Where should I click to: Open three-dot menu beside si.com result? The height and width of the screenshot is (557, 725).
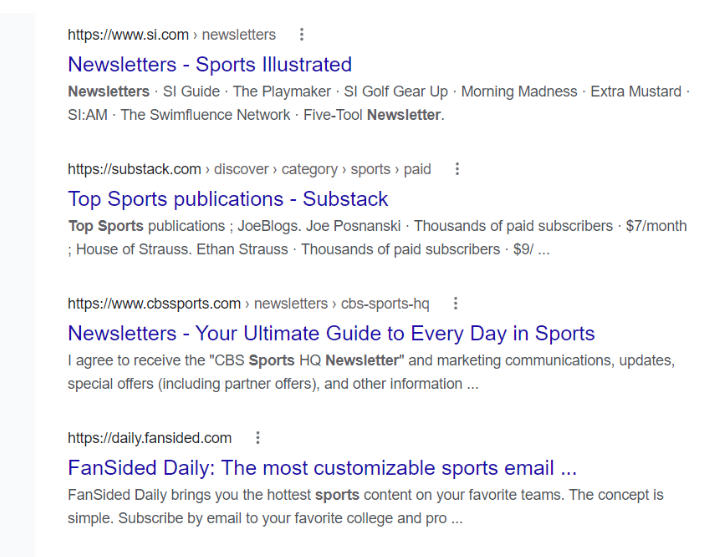pyautogui.click(x=303, y=35)
